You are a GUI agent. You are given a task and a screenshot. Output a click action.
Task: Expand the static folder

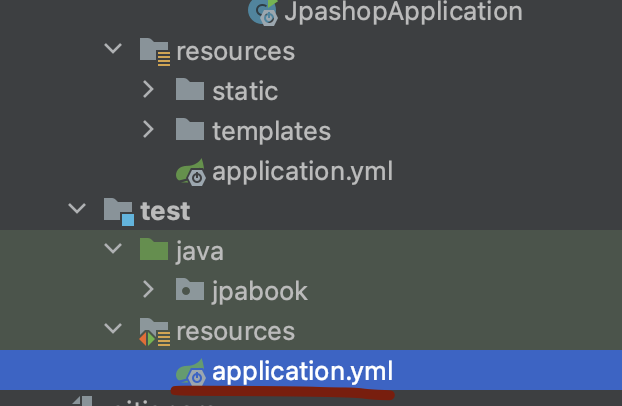click(x=148, y=90)
